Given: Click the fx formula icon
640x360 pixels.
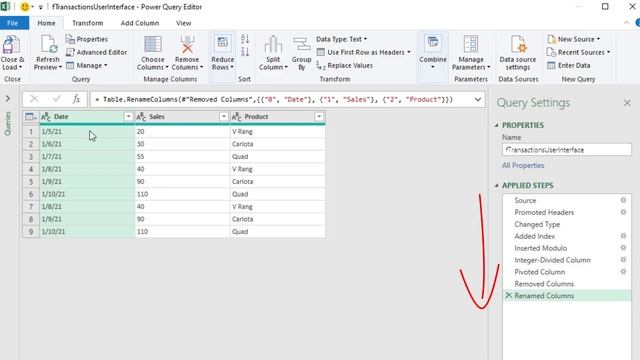Looking at the screenshot, I should click(76, 99).
